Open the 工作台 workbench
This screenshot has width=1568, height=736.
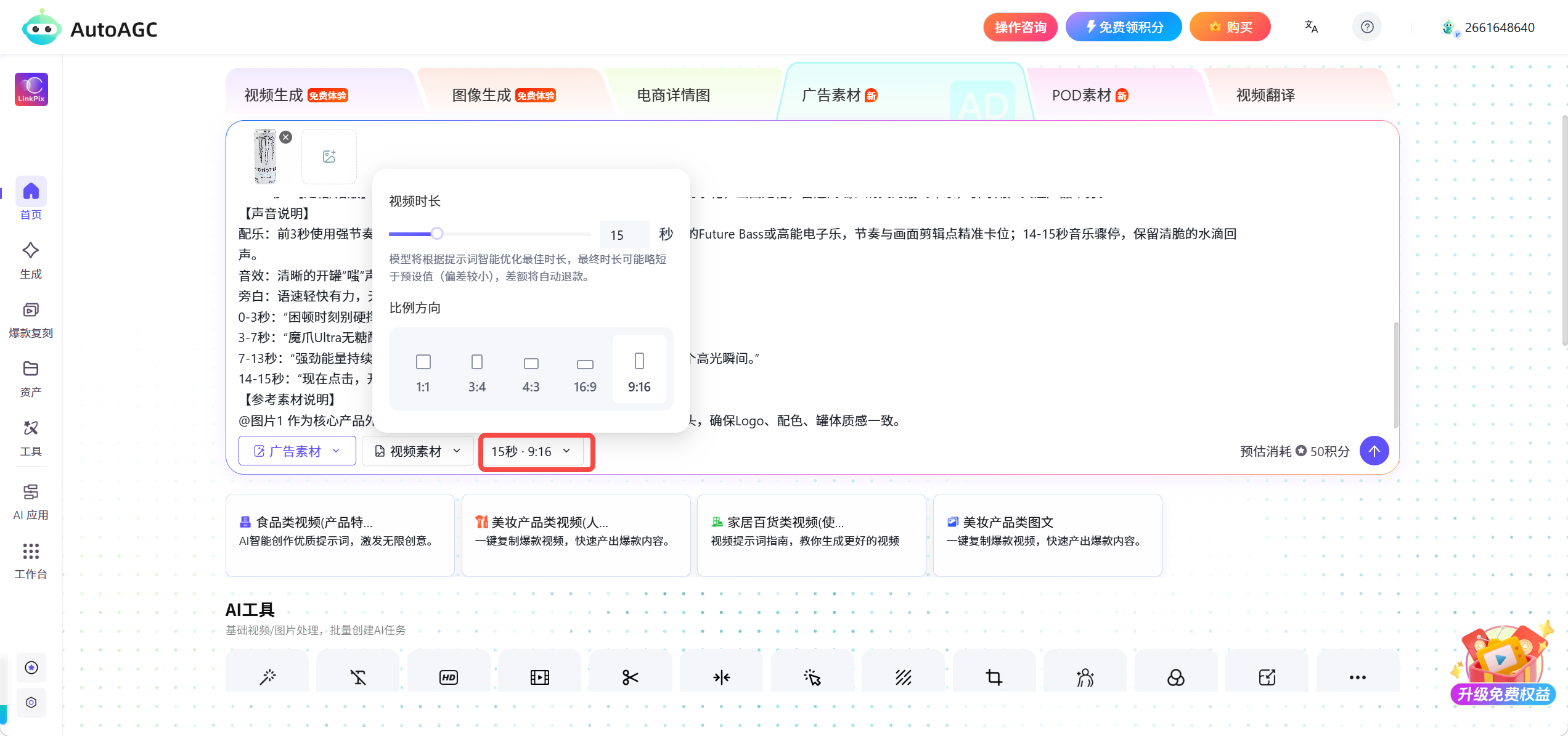click(31, 561)
